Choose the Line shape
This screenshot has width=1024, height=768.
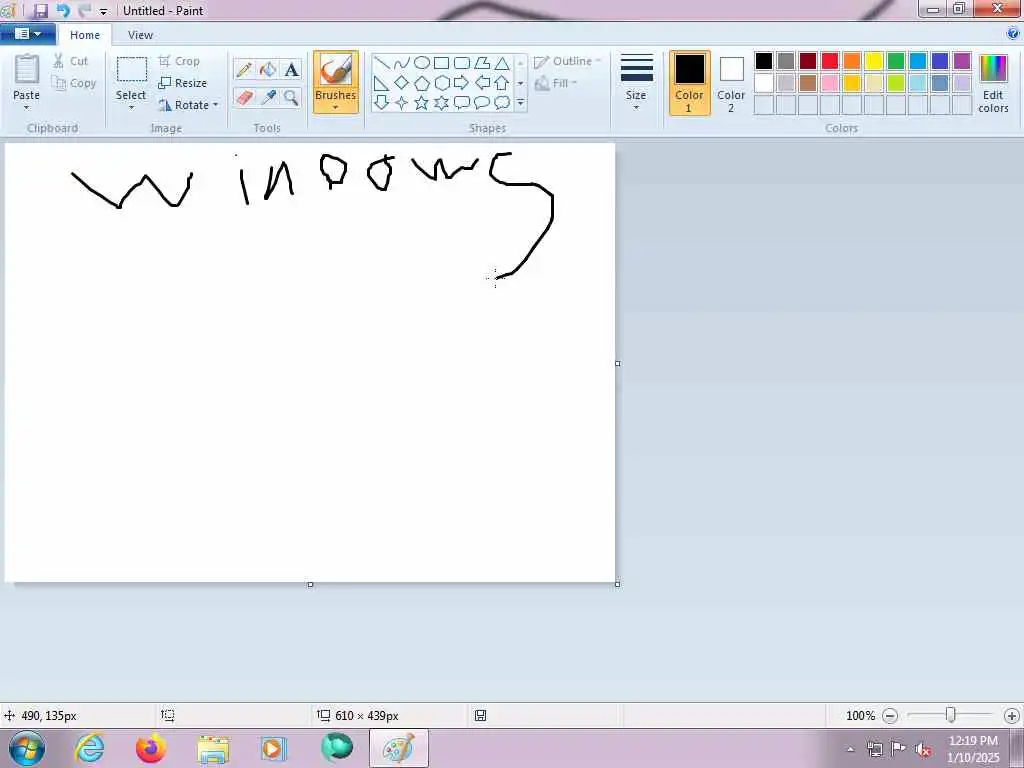[x=382, y=63]
